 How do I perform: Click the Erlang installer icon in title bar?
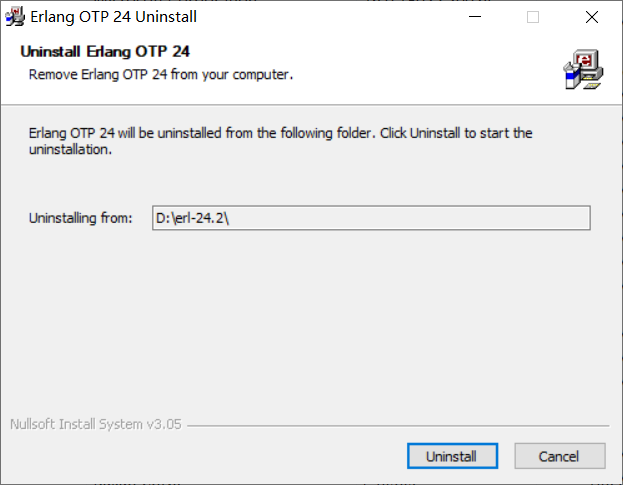[15, 17]
